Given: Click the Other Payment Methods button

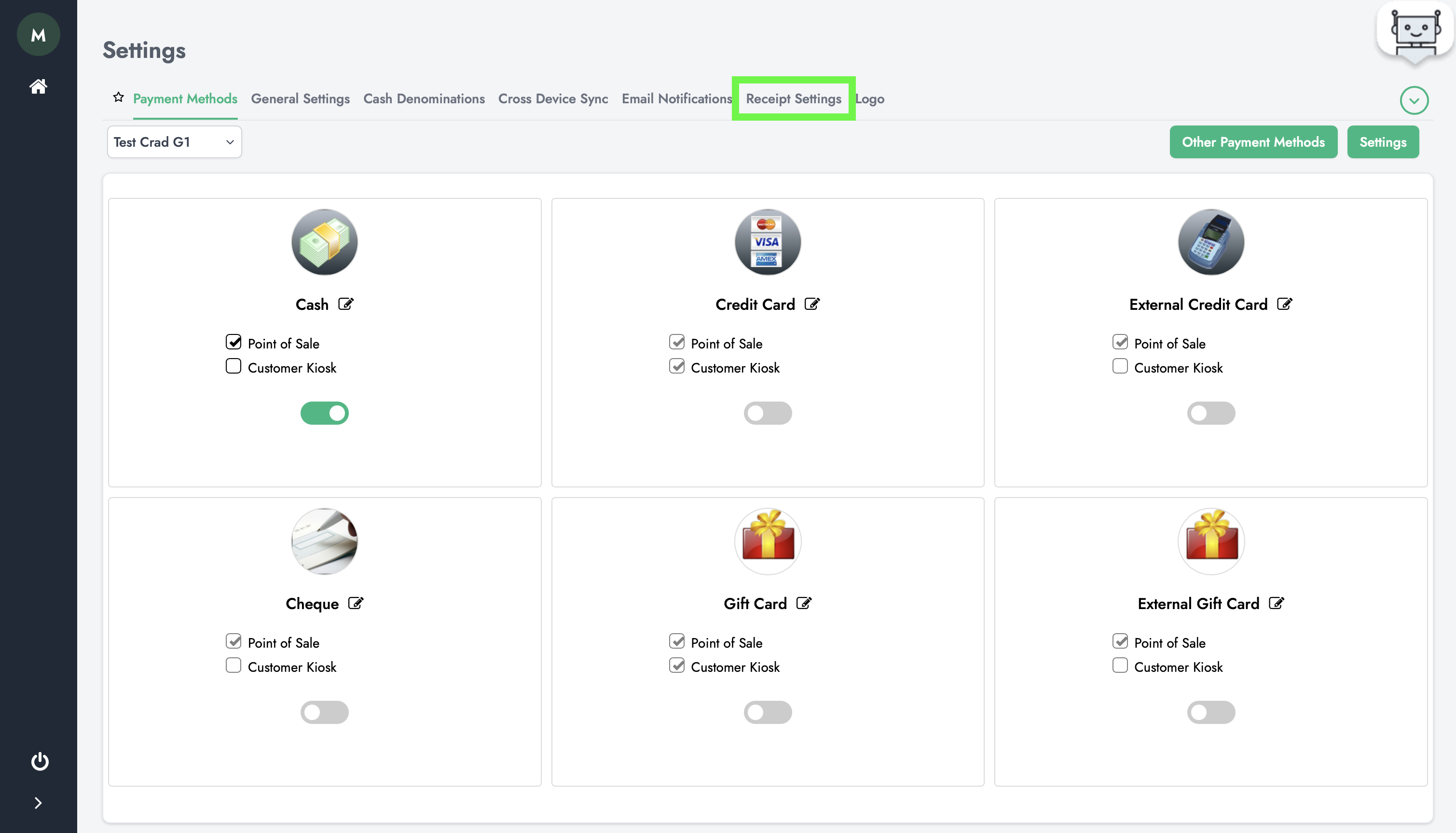Looking at the screenshot, I should click(x=1253, y=141).
